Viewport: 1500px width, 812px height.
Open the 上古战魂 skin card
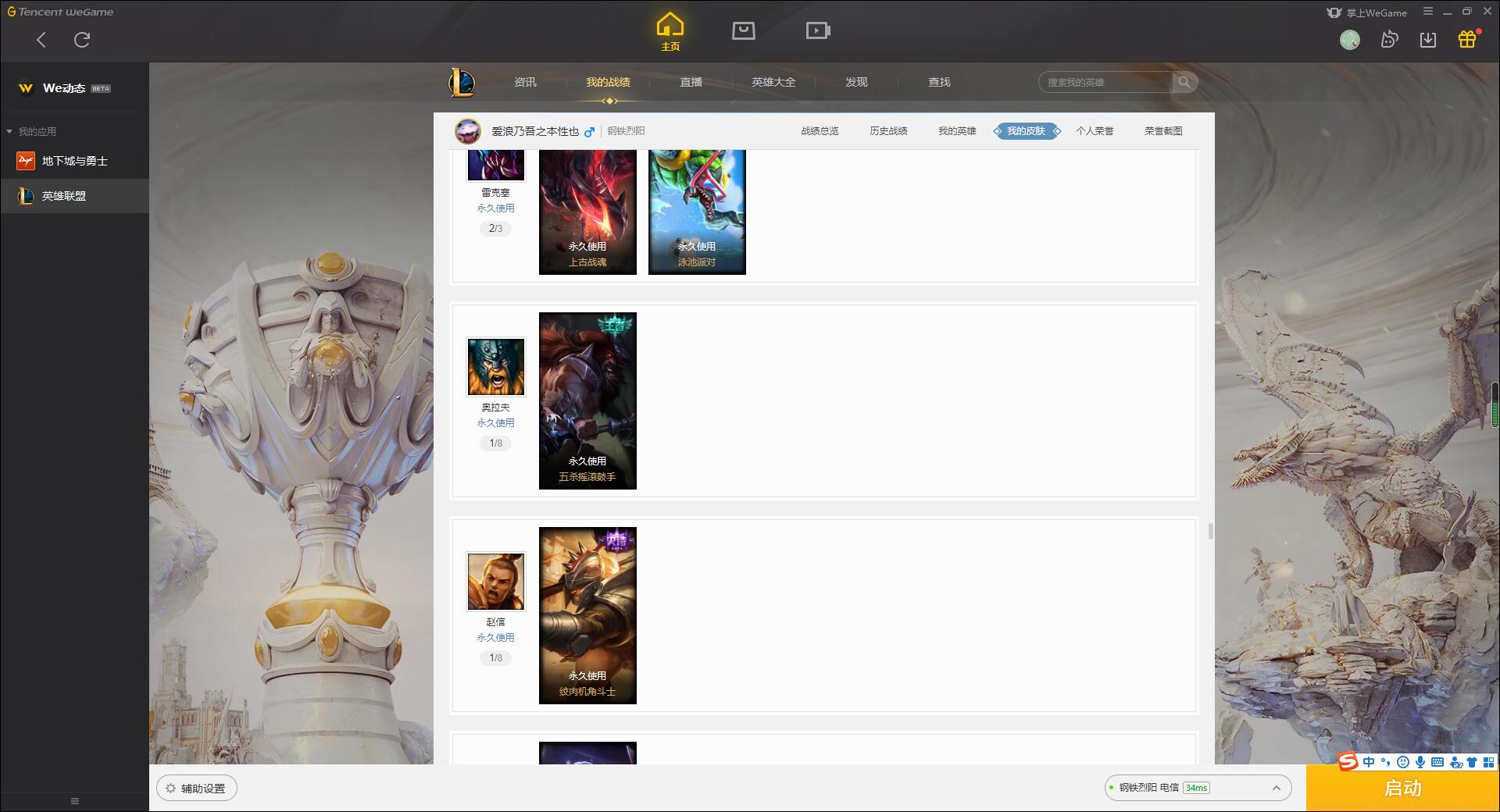coord(587,212)
